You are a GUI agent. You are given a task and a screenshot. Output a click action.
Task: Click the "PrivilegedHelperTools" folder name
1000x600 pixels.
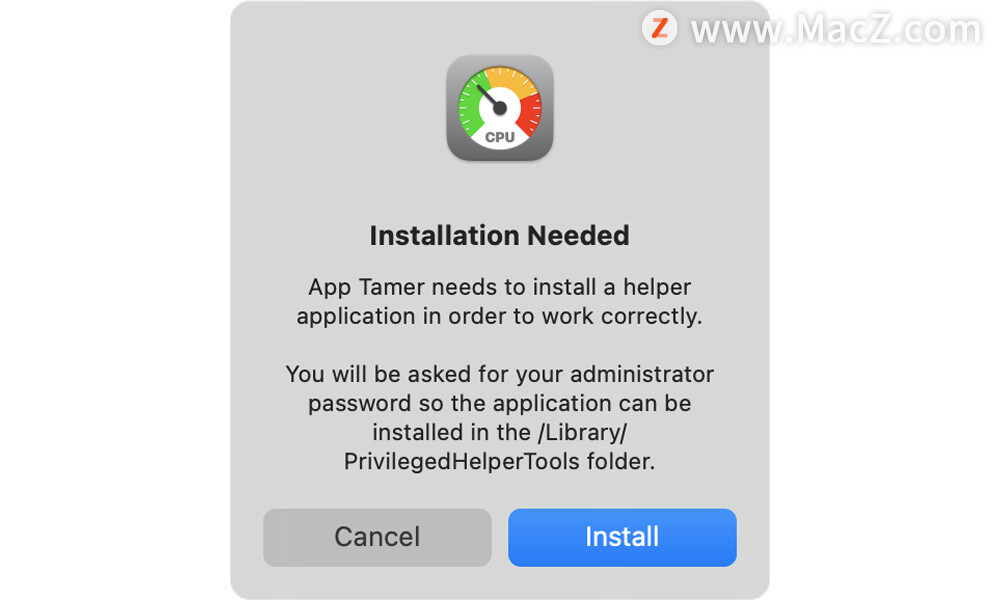point(462,461)
